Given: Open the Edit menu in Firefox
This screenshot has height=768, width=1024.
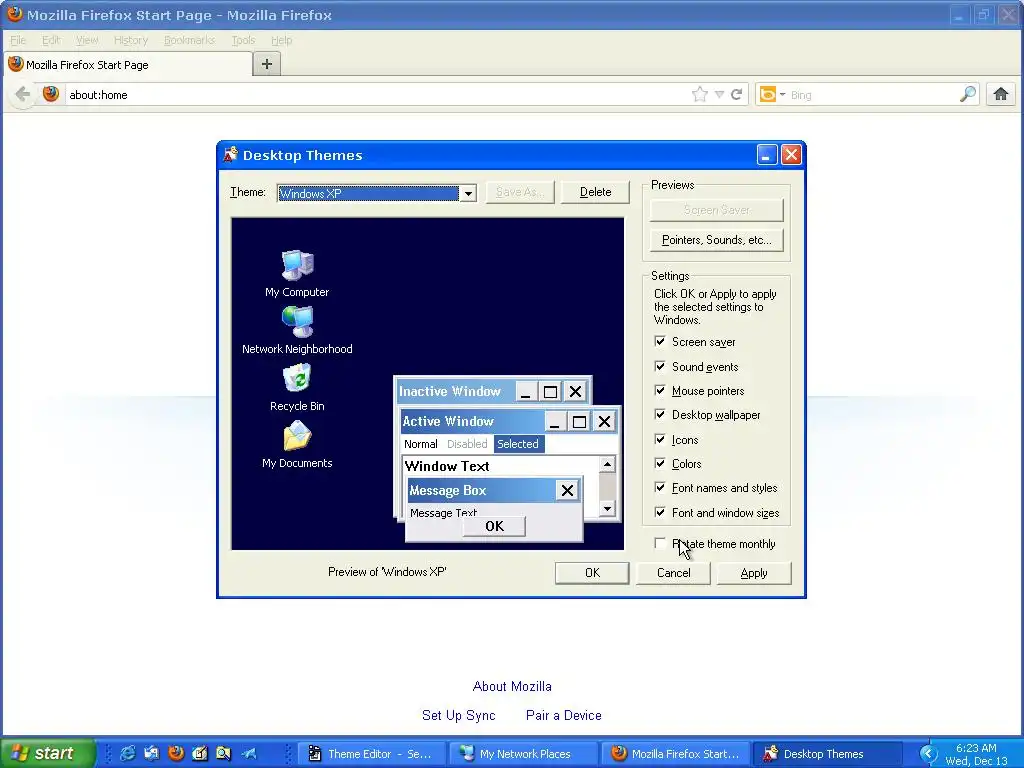Looking at the screenshot, I should coord(51,40).
